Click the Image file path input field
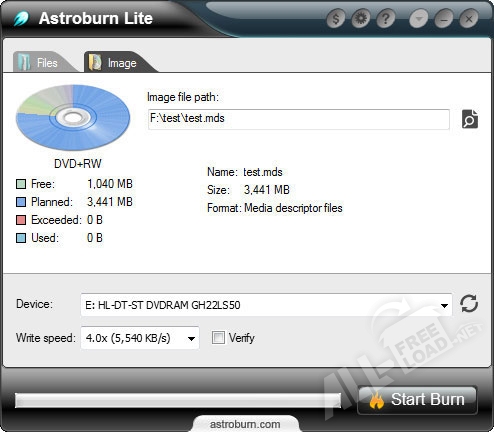Image resolution: width=494 pixels, height=432 pixels. (299, 119)
